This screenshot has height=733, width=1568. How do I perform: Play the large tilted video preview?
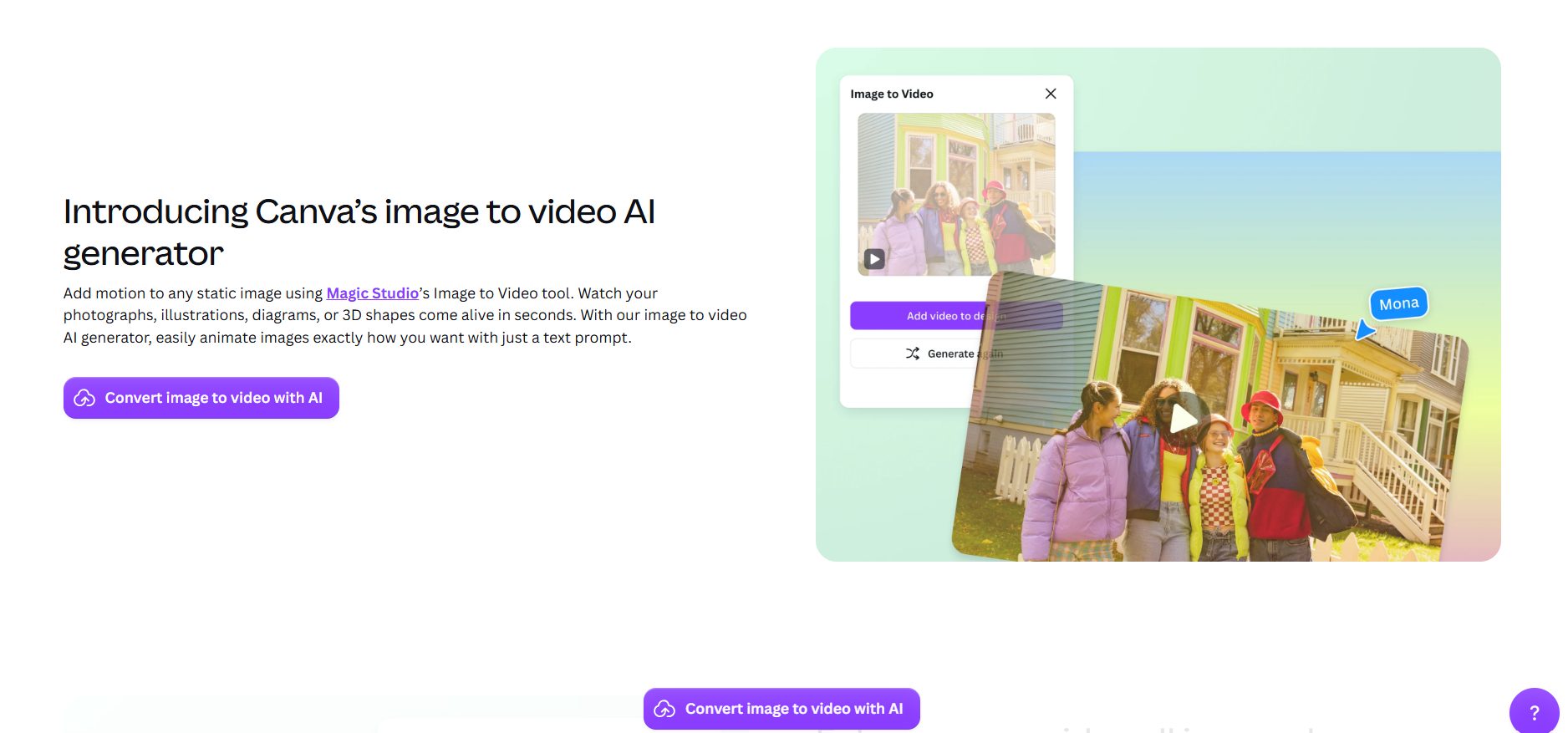[1182, 418]
